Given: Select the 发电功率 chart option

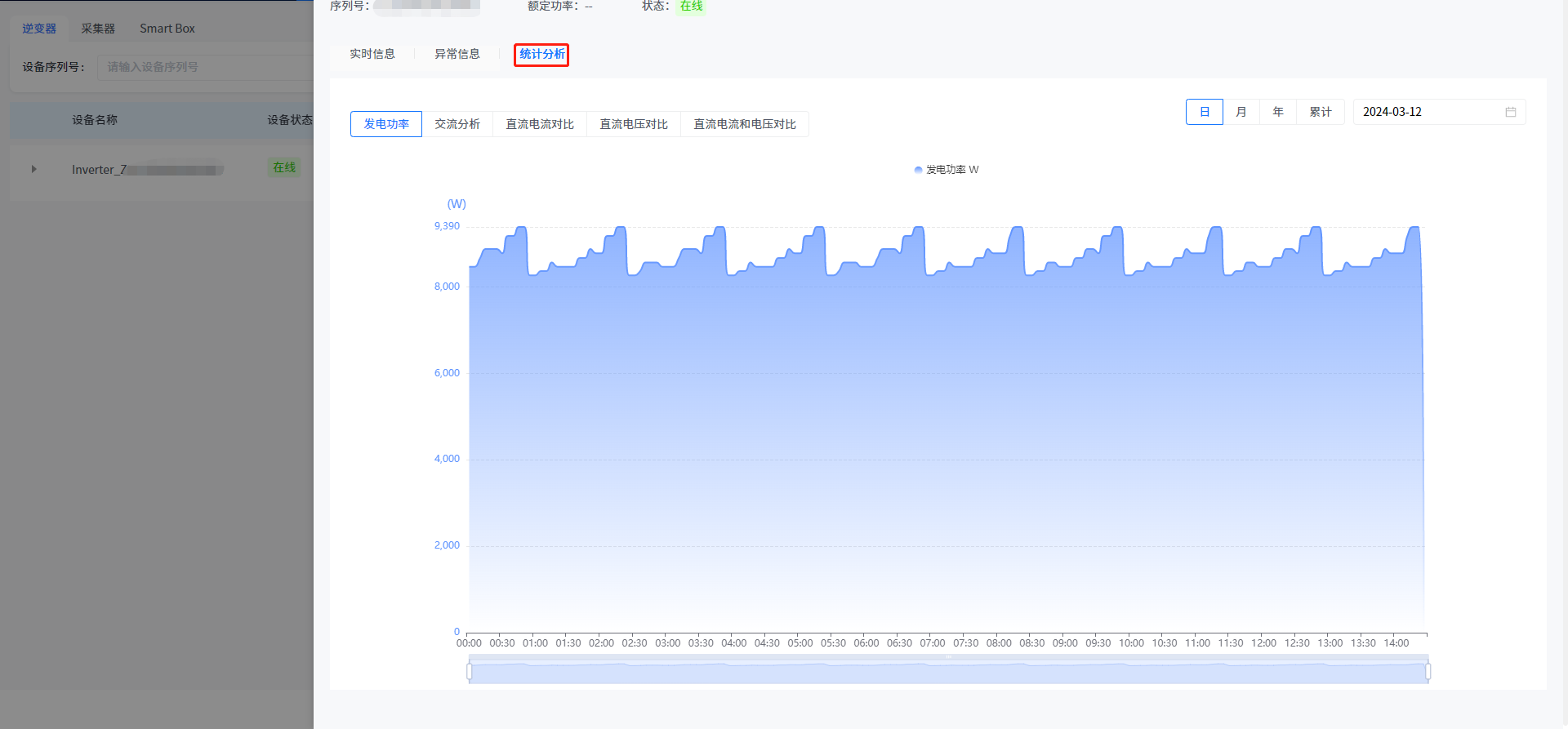Looking at the screenshot, I should point(386,124).
